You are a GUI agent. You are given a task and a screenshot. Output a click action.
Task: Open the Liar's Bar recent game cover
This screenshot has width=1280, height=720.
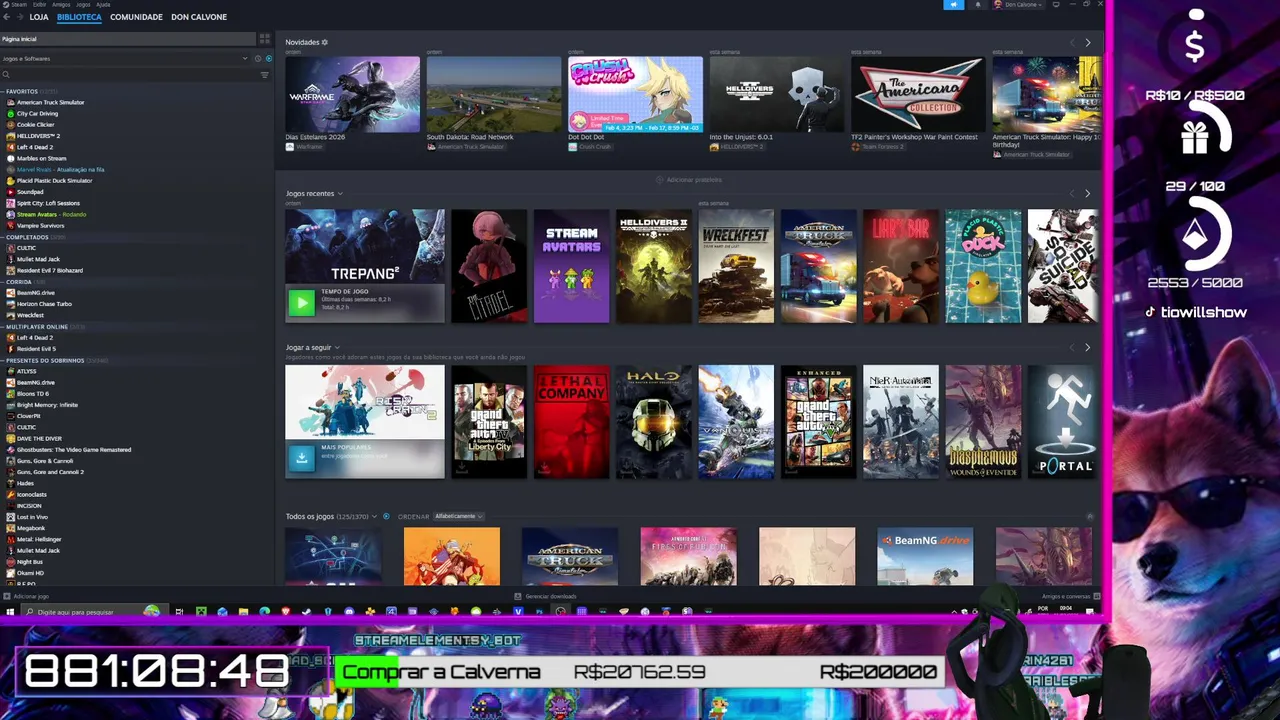coord(901,266)
